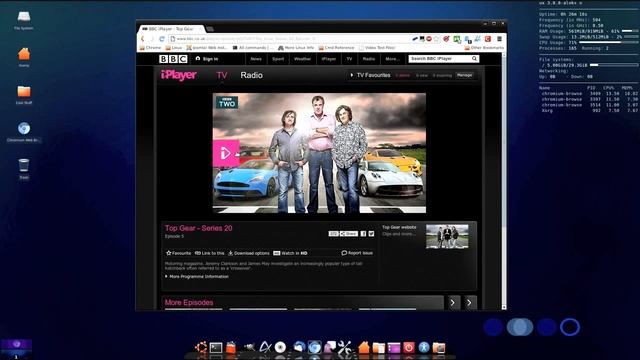Click Report issue with the speech bubble icon

tap(357, 253)
